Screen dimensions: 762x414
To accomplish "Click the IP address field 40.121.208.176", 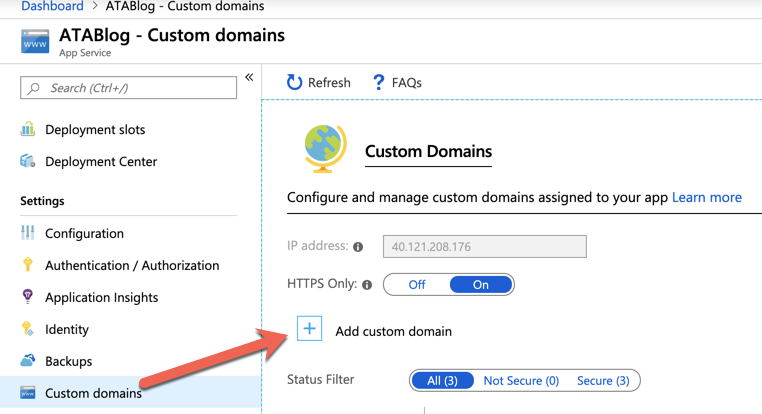I will tap(485, 246).
